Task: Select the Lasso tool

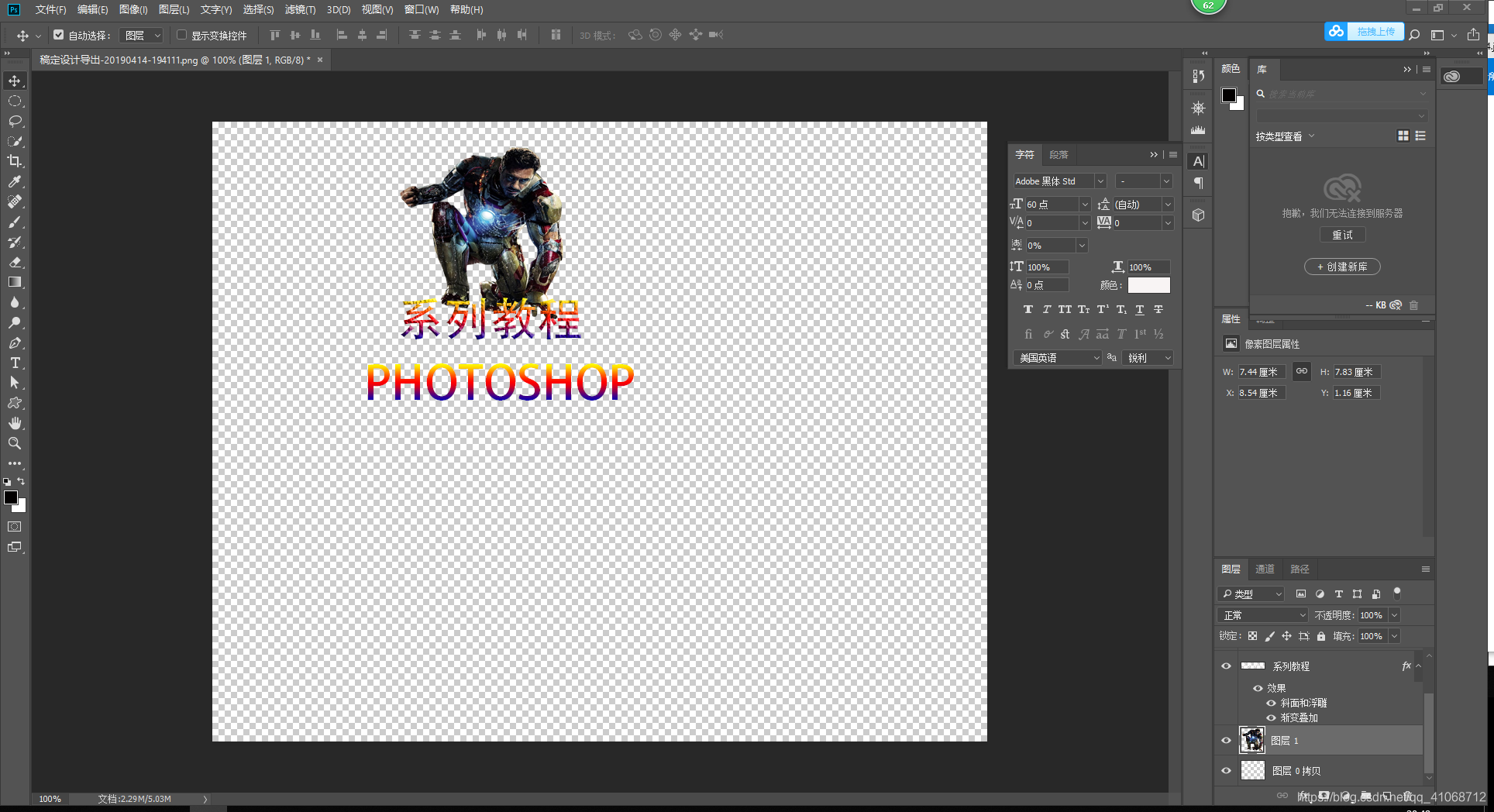Action: click(15, 121)
